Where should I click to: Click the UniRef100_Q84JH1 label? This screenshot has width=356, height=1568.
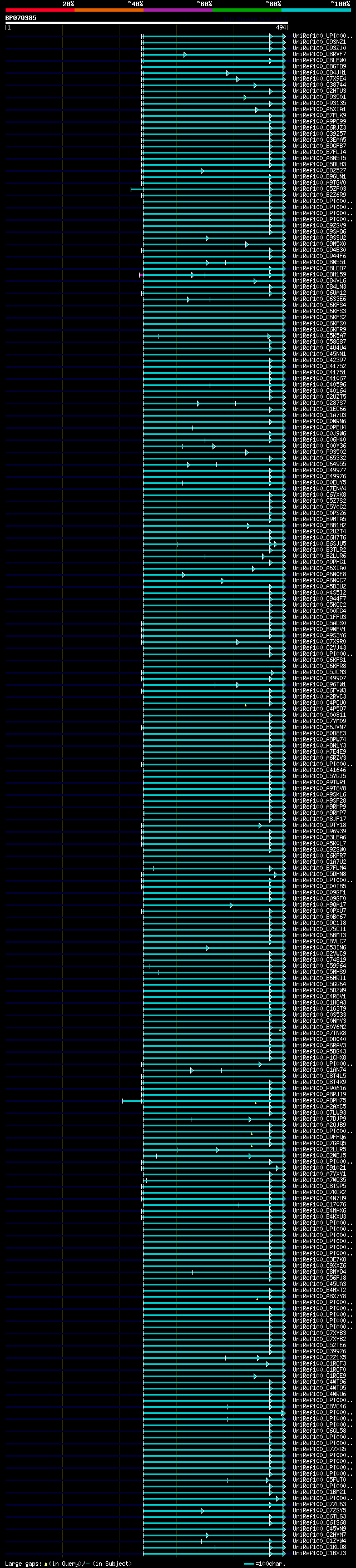click(x=319, y=72)
